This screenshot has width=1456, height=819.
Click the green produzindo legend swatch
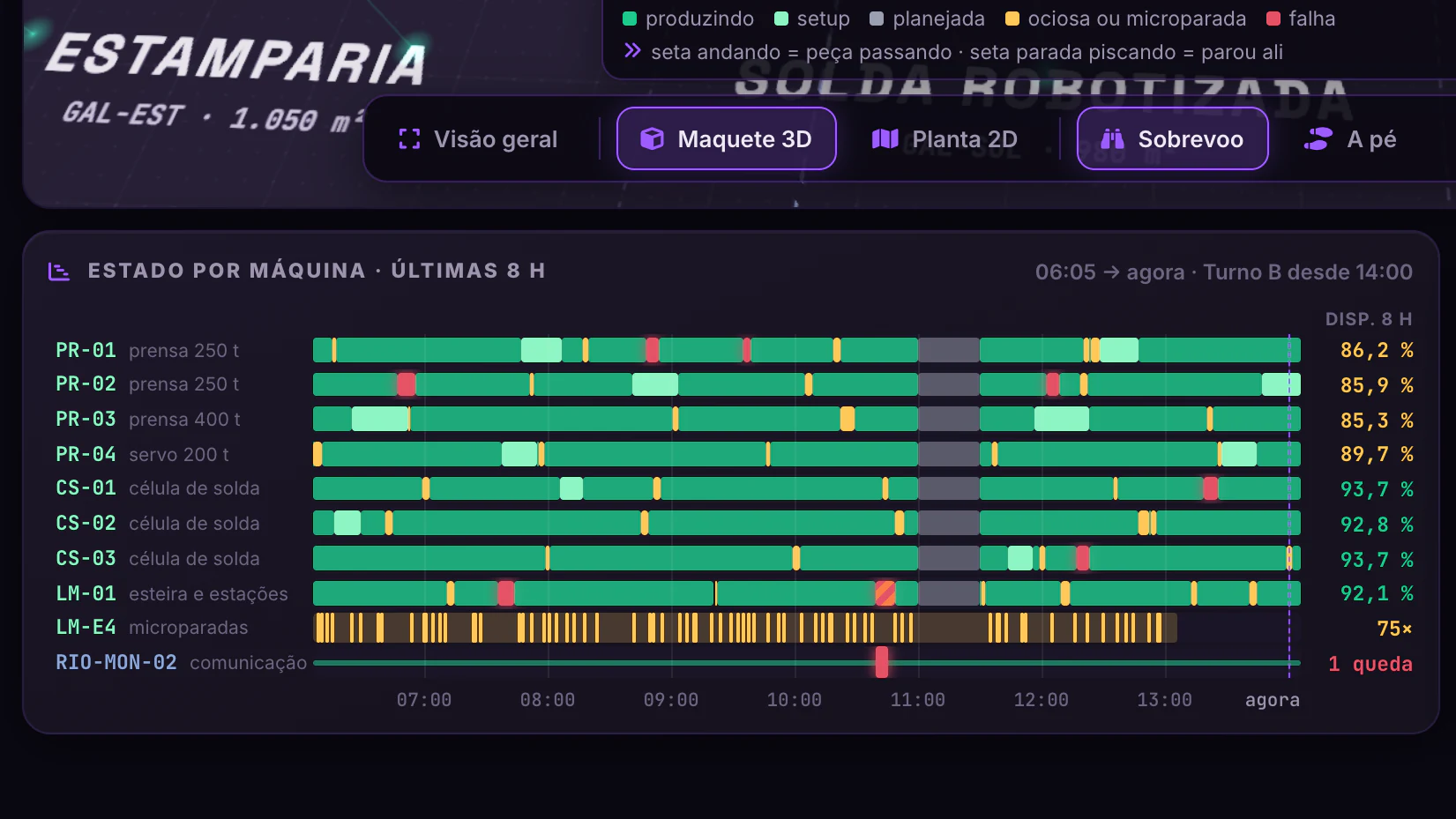tap(630, 19)
